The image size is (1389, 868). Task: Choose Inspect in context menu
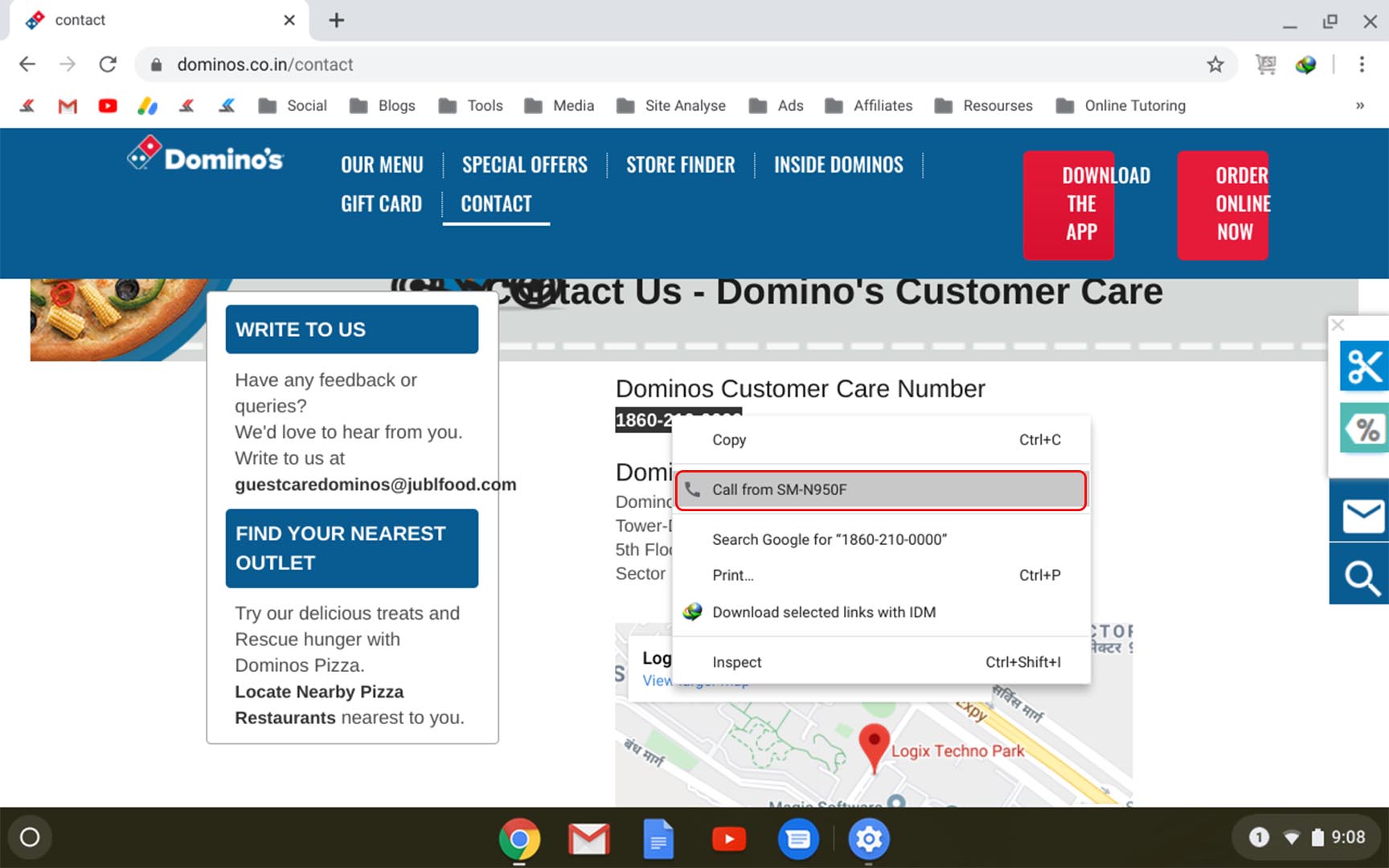pos(881,662)
